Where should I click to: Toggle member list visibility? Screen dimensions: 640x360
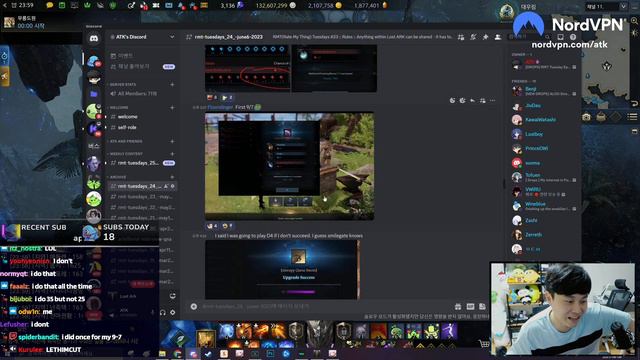pos(498,37)
